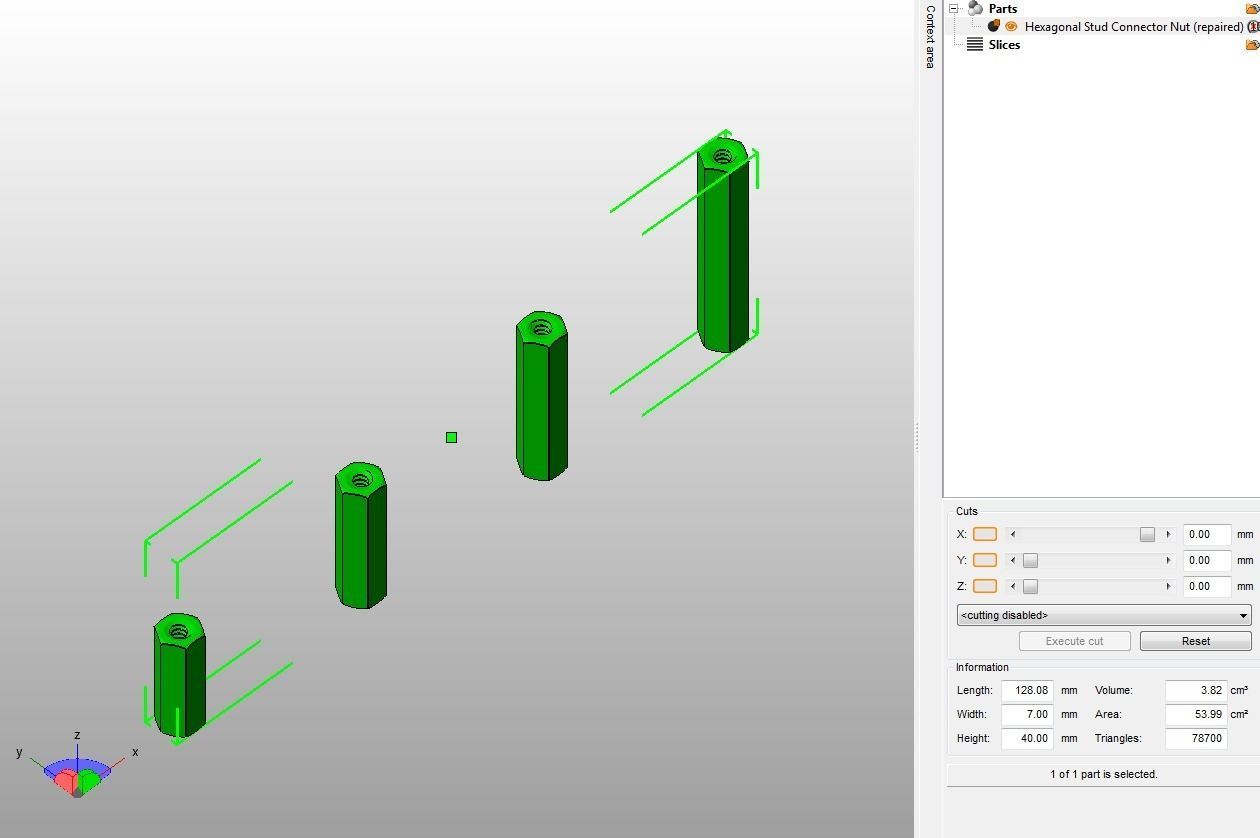The height and width of the screenshot is (838, 1260).
Task: Click the Area value 53.99
Action: pyautogui.click(x=1196, y=714)
